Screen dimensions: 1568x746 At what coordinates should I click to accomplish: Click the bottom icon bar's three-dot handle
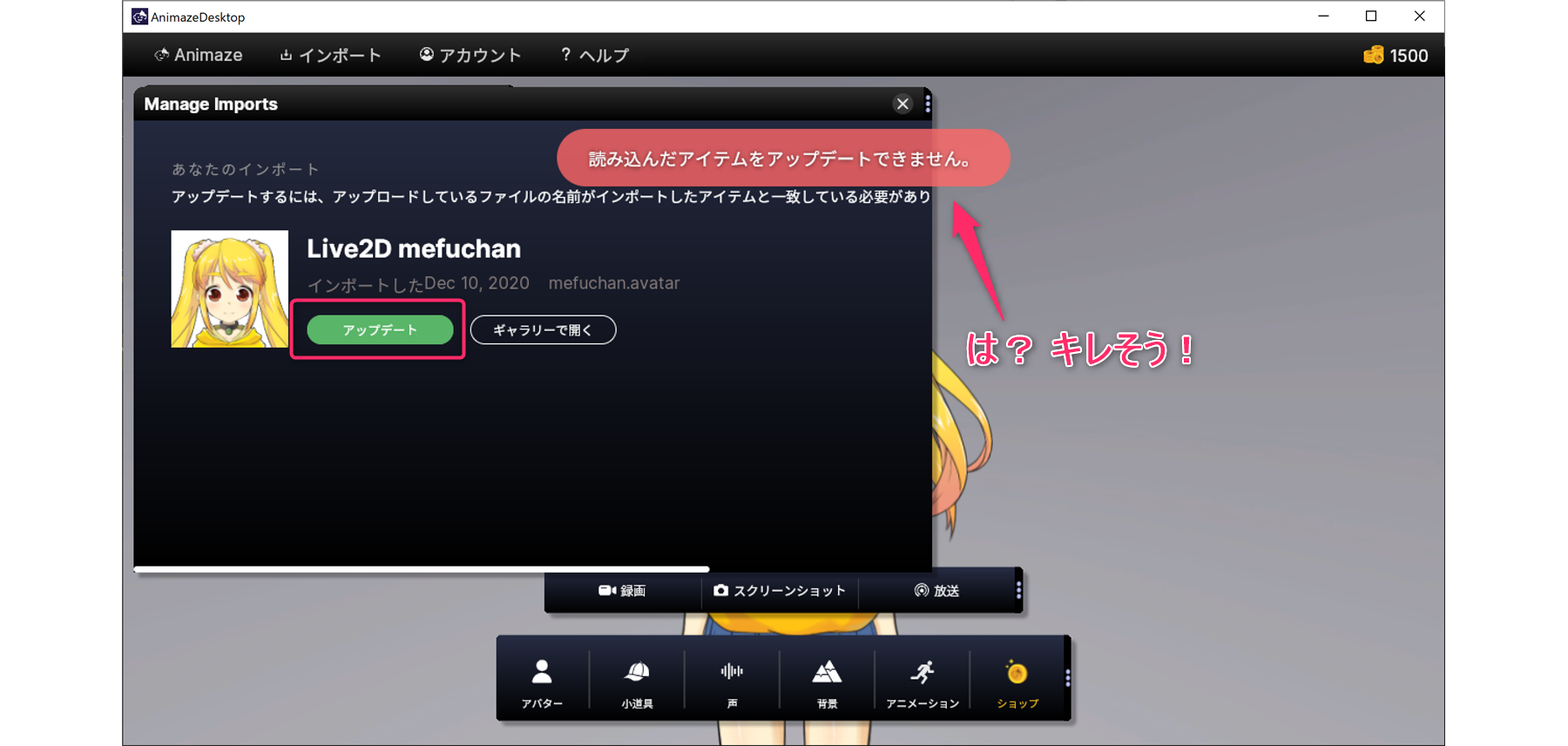coord(1067,678)
